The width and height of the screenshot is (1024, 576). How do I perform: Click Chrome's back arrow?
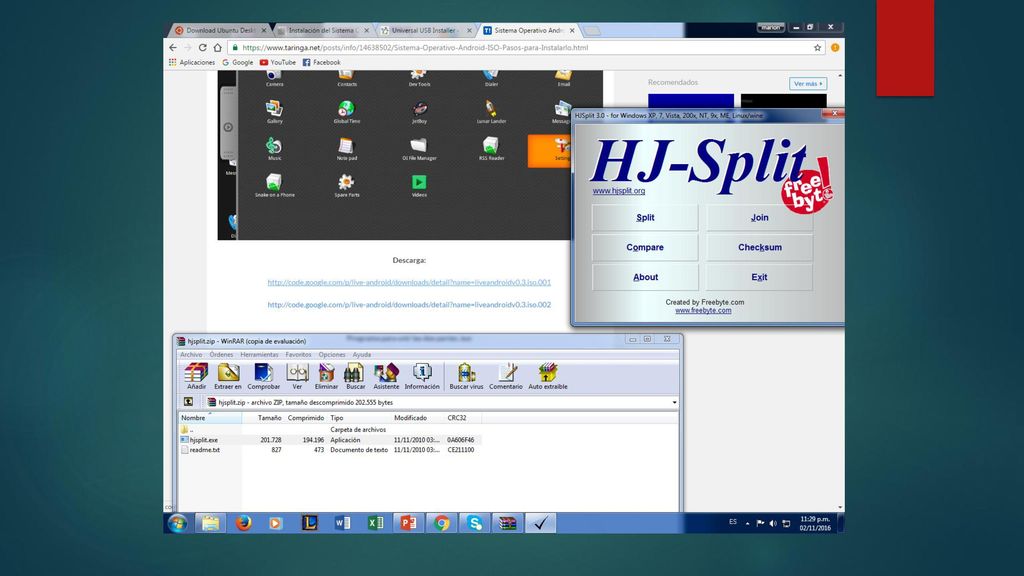tap(172, 48)
